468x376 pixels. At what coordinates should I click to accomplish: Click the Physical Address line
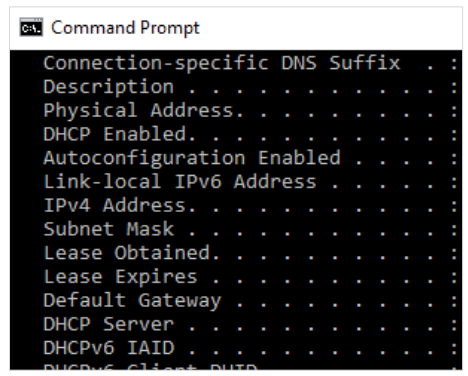250,111
